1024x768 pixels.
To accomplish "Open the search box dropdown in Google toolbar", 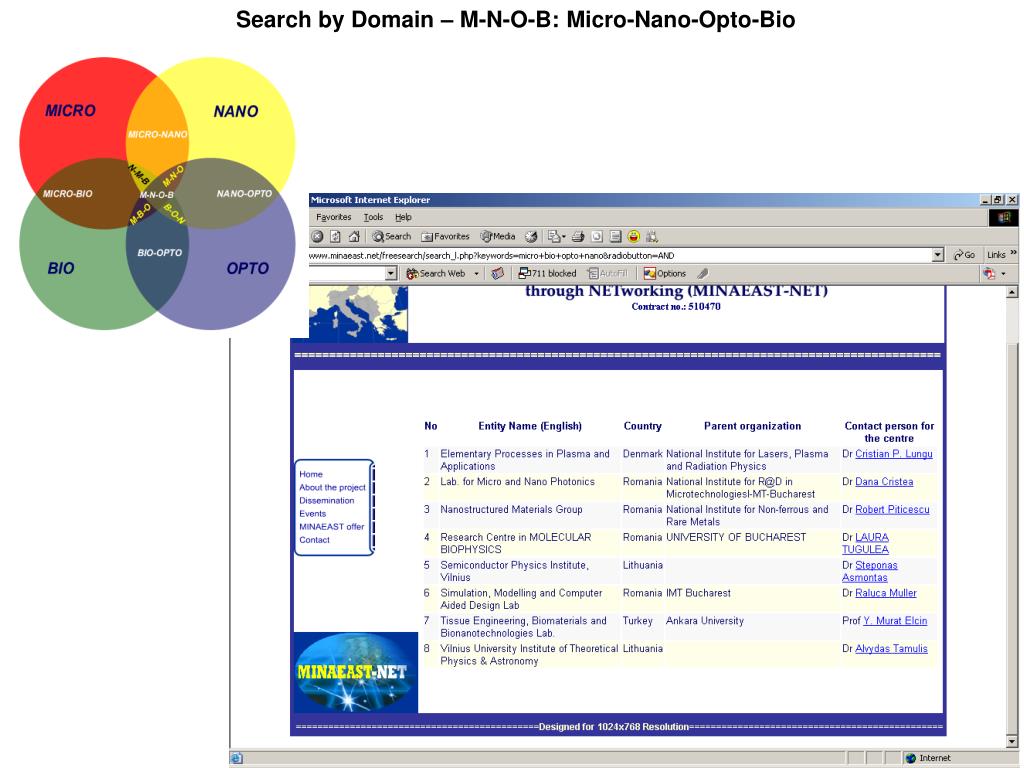I will [x=391, y=274].
